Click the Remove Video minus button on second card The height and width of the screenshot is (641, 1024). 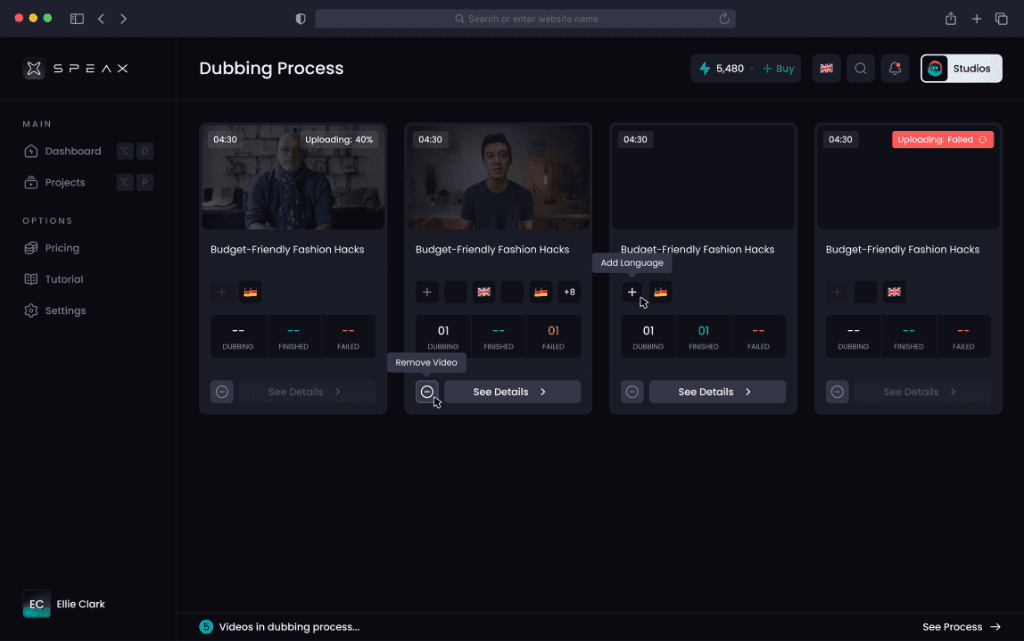426,391
